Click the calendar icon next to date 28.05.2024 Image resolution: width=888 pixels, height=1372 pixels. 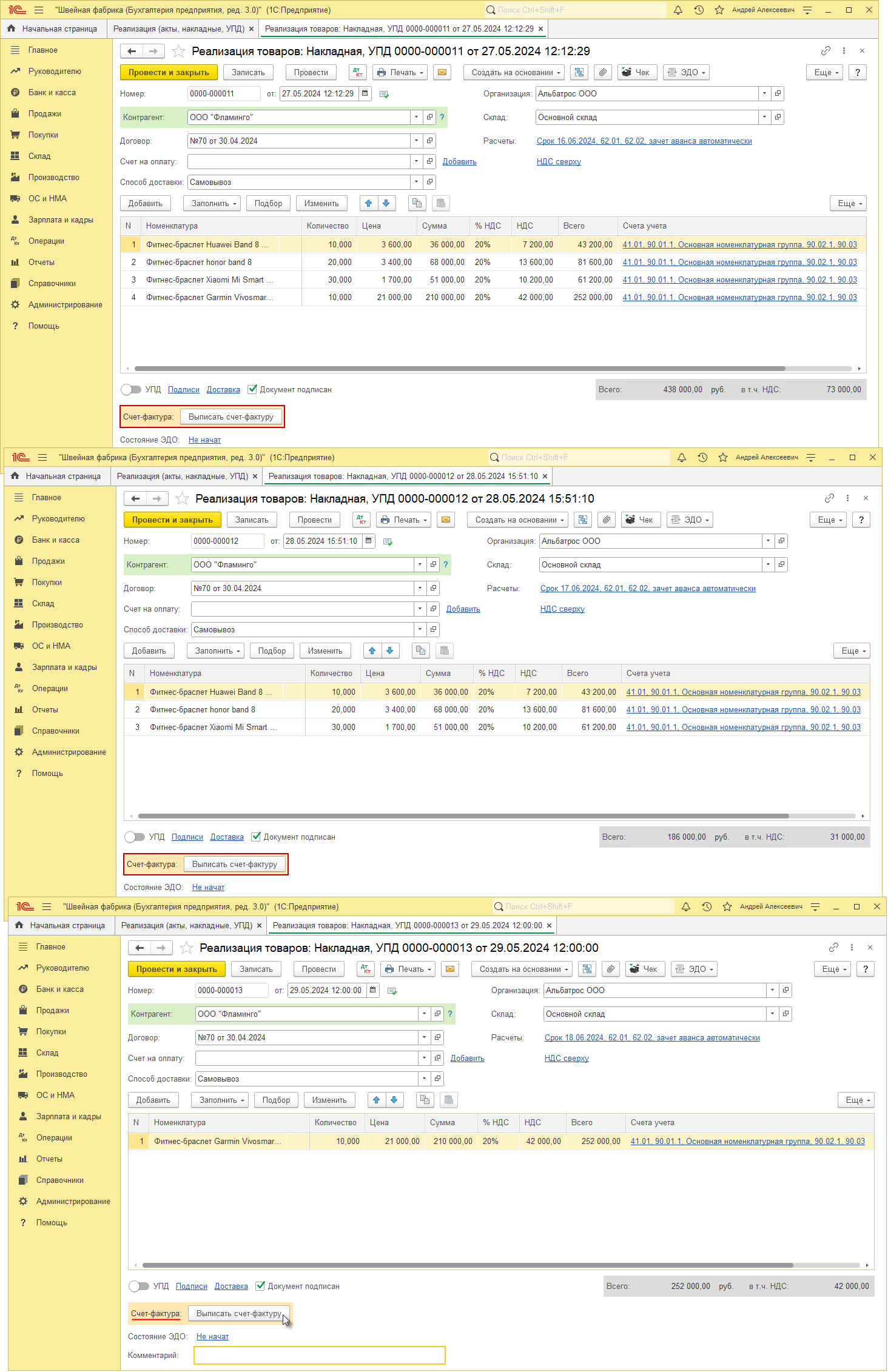[368, 541]
